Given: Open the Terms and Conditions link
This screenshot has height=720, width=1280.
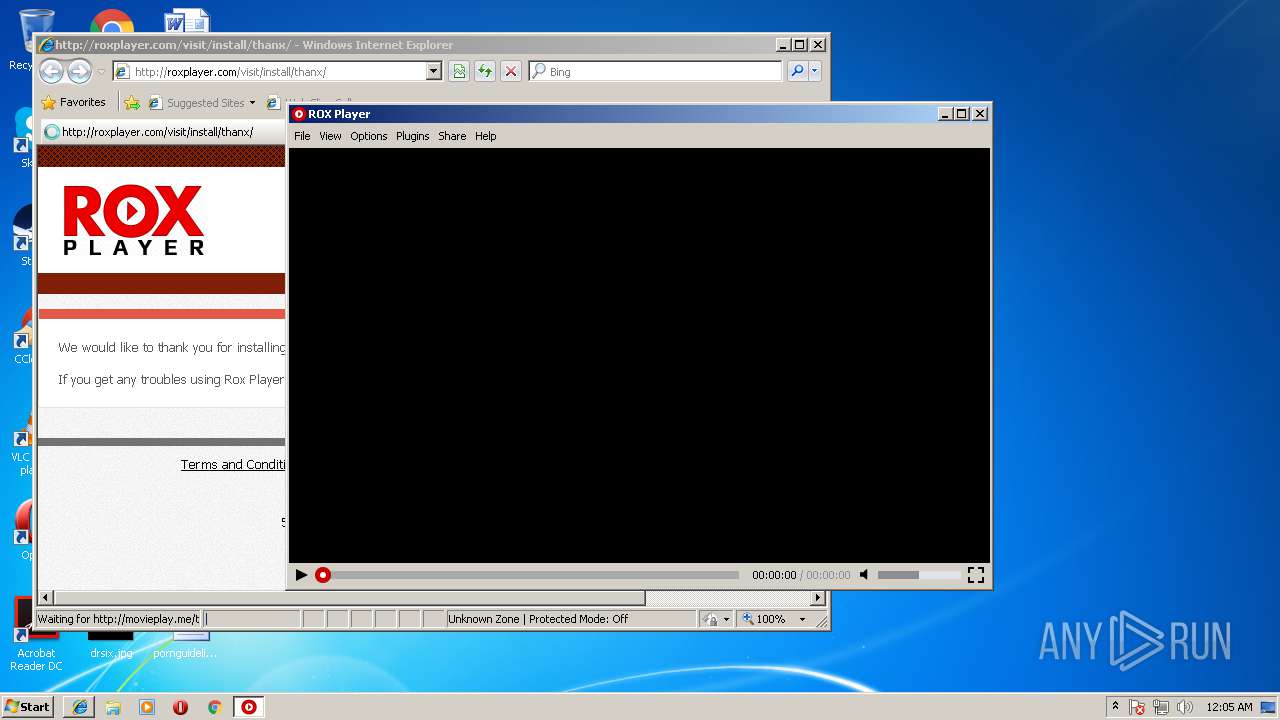Looking at the screenshot, I should tap(233, 465).
